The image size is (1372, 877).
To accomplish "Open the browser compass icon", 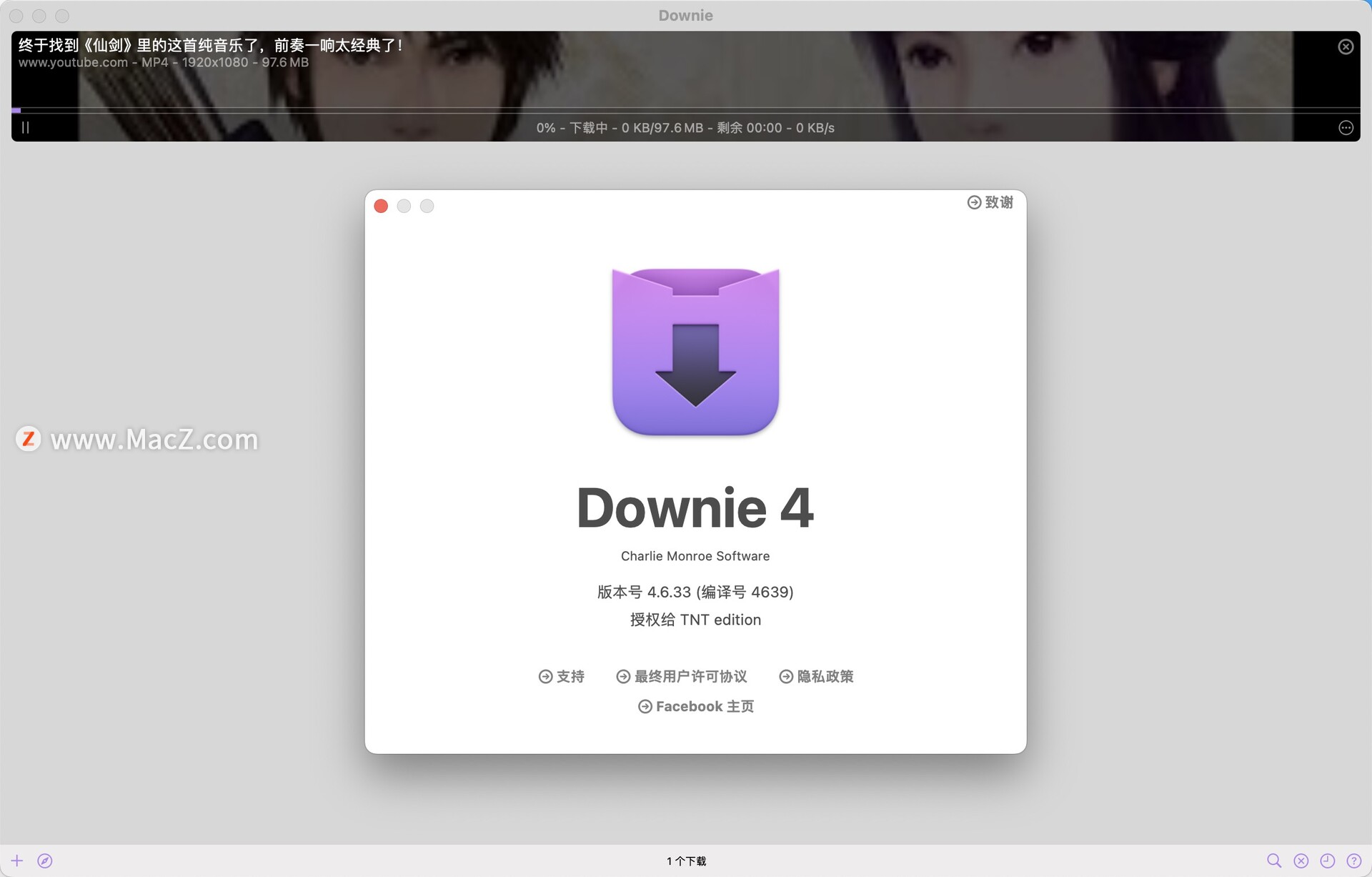I will point(45,861).
